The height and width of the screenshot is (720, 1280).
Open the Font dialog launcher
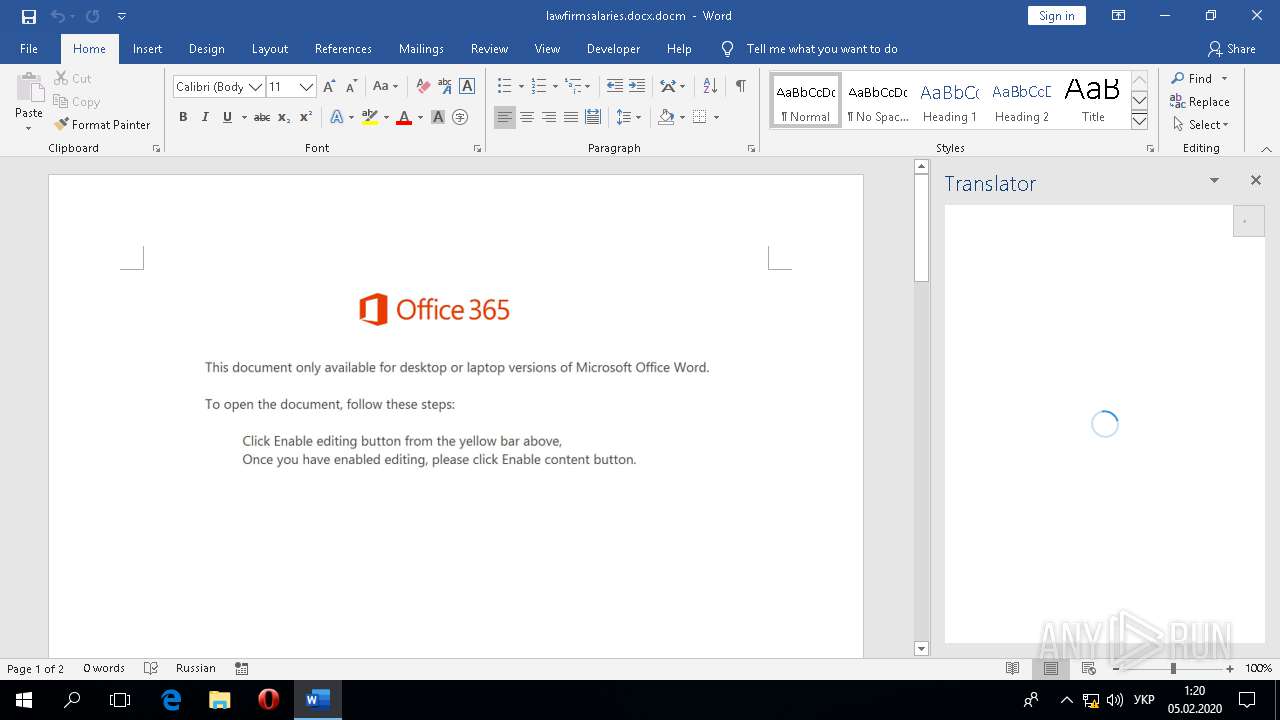point(477,148)
